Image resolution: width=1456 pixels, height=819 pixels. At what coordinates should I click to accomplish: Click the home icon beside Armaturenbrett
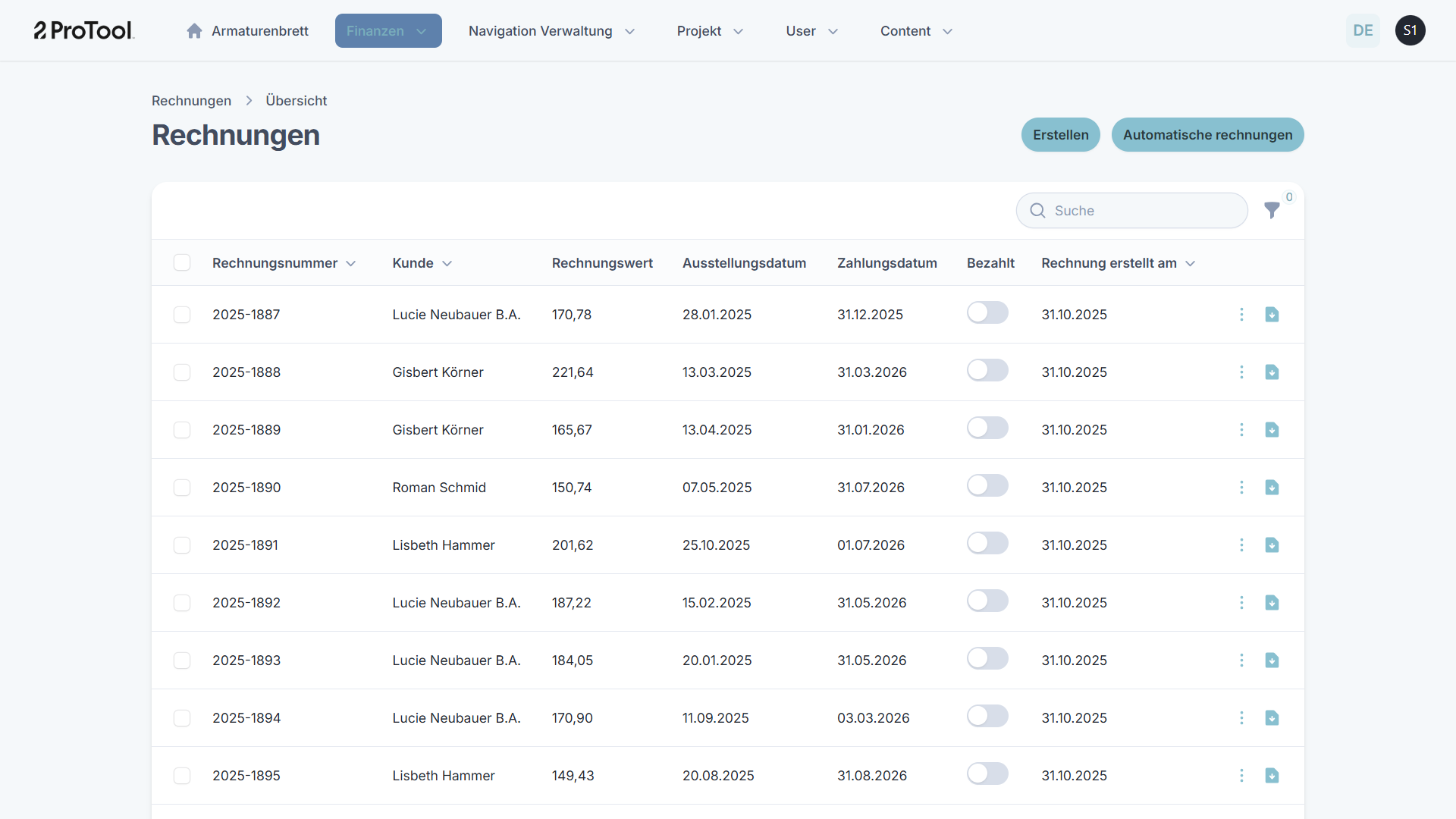tap(194, 31)
